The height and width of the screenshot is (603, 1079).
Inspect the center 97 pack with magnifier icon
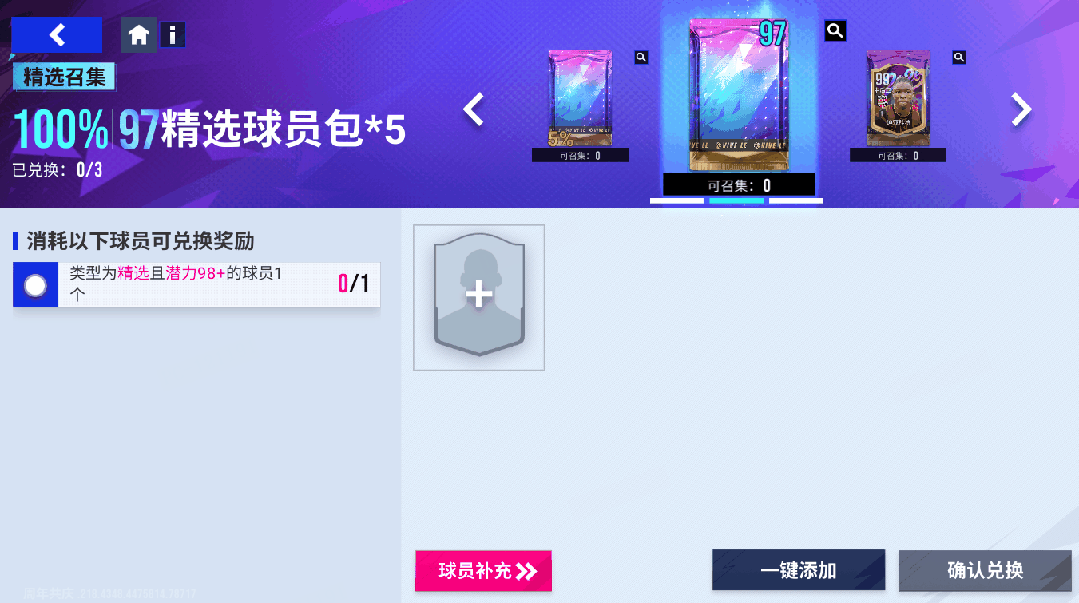click(x=835, y=30)
